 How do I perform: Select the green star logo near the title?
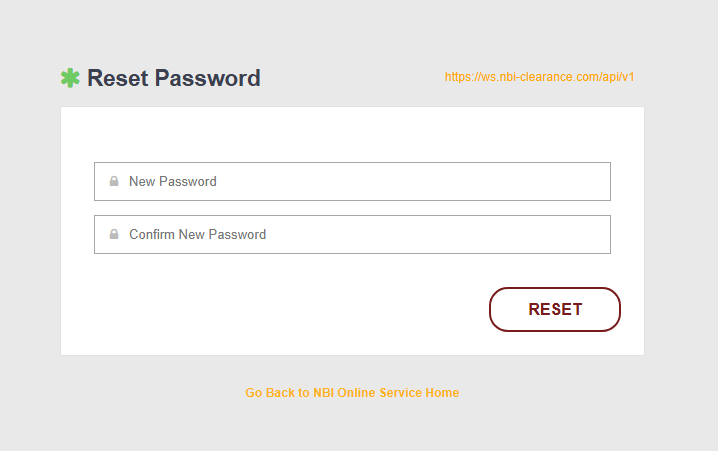[x=70, y=78]
